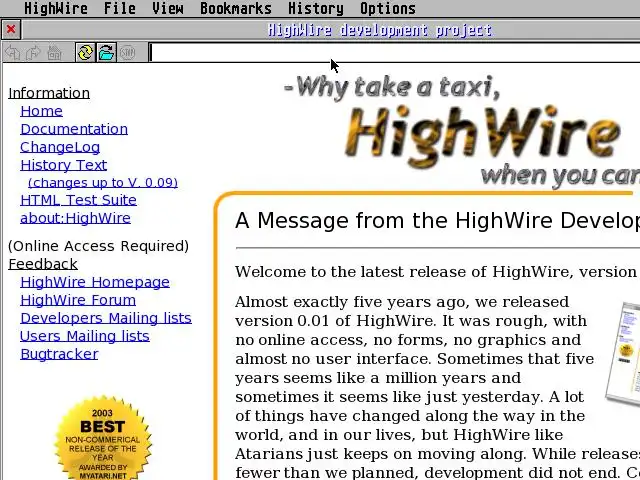This screenshot has width=640, height=480.
Task: Open the Users Mailing lists link
Action: 85,336
